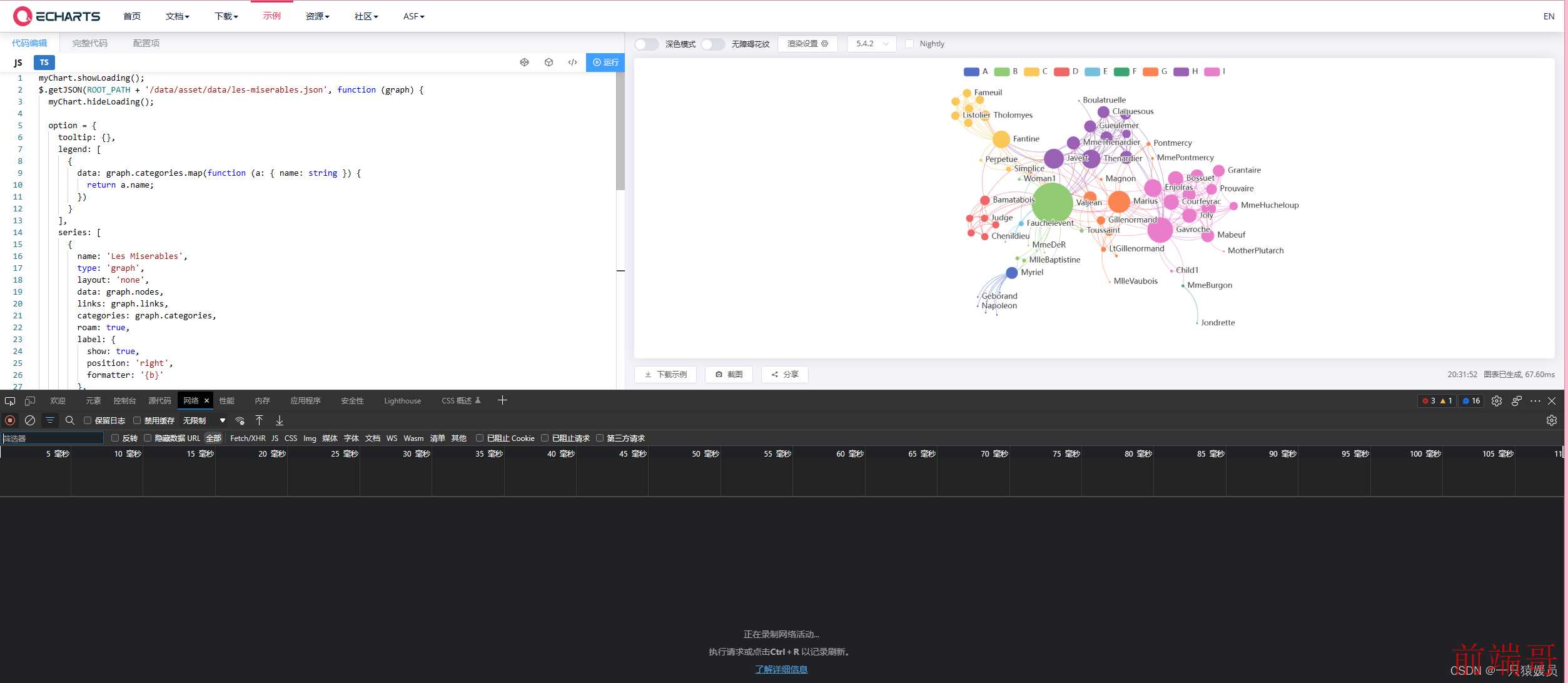The height and width of the screenshot is (683, 1568).
Task: Go to 首页 in navigation
Action: (132, 16)
